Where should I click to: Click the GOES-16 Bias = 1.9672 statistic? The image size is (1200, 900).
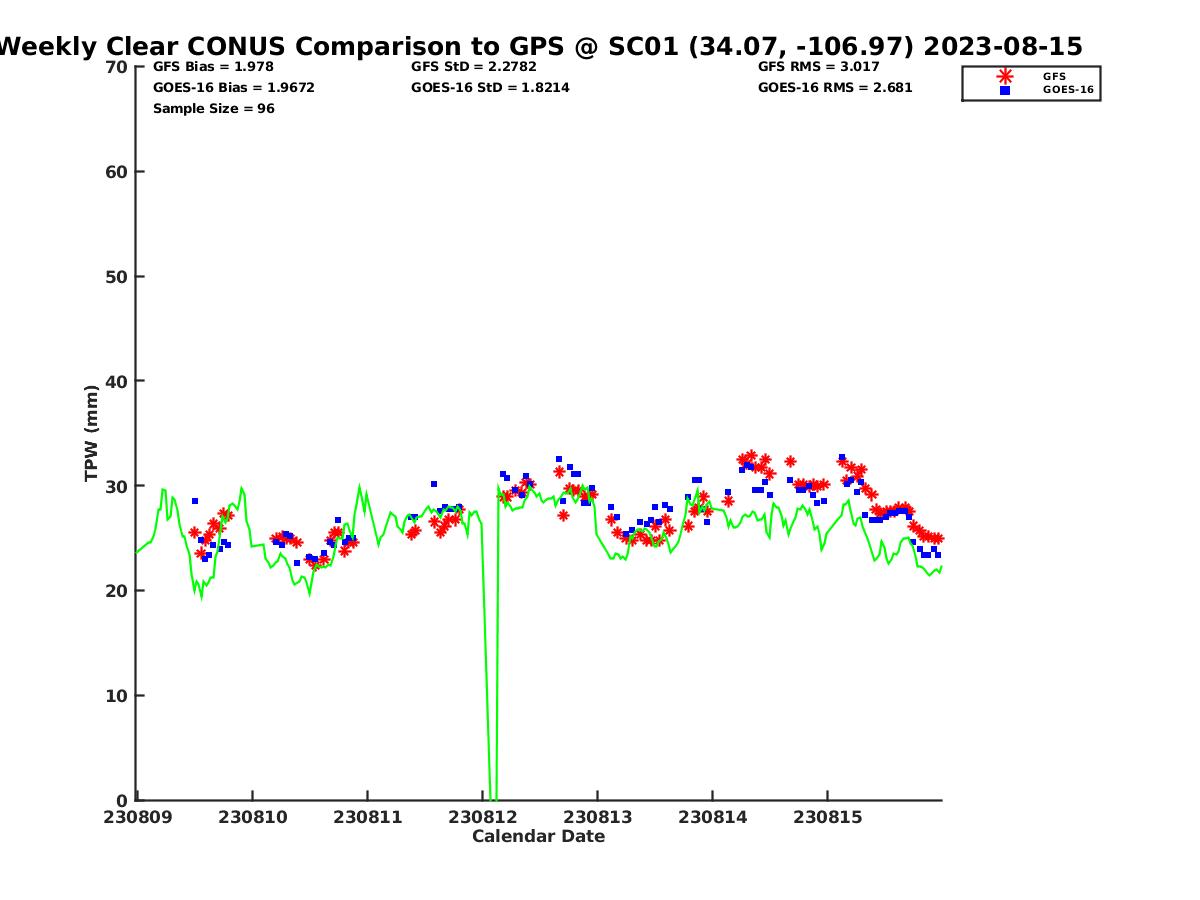pyautogui.click(x=233, y=88)
